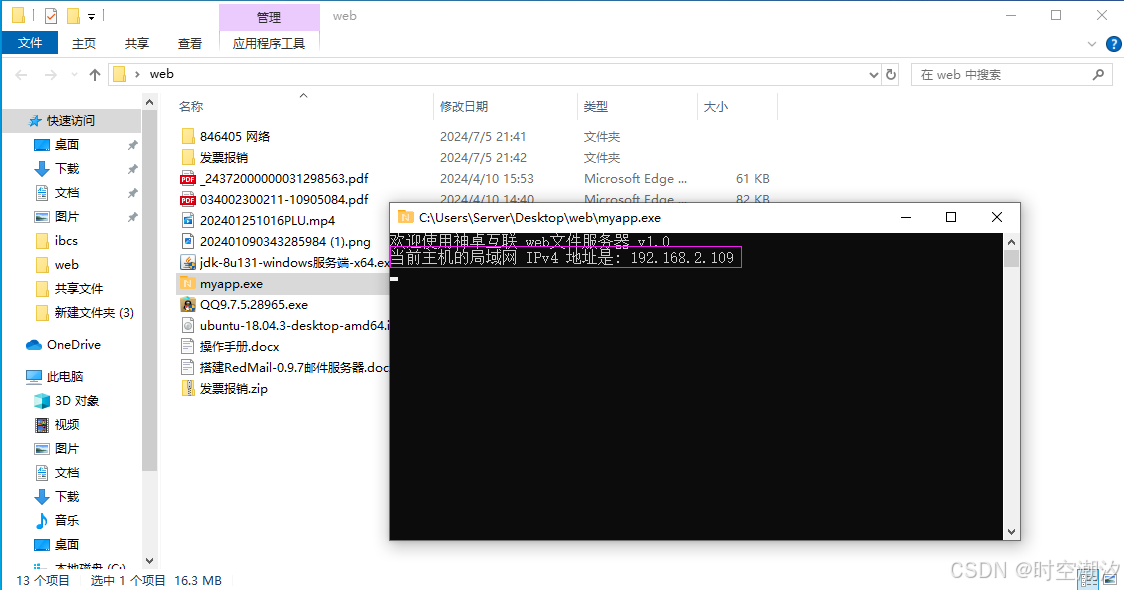Screen dimensions: 1124x590
Task: Select the 20240109034328​5984 (1).png image icon
Action: 188,242
